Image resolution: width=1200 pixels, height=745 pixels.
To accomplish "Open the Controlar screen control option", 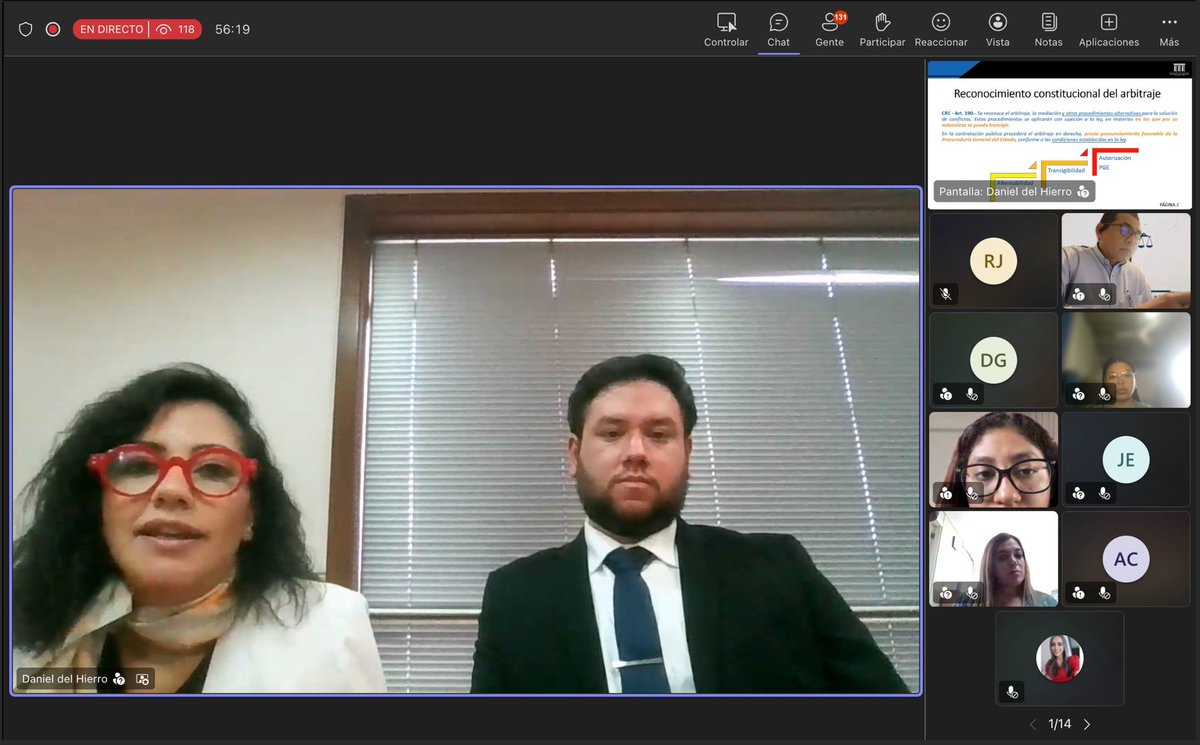I will point(726,29).
